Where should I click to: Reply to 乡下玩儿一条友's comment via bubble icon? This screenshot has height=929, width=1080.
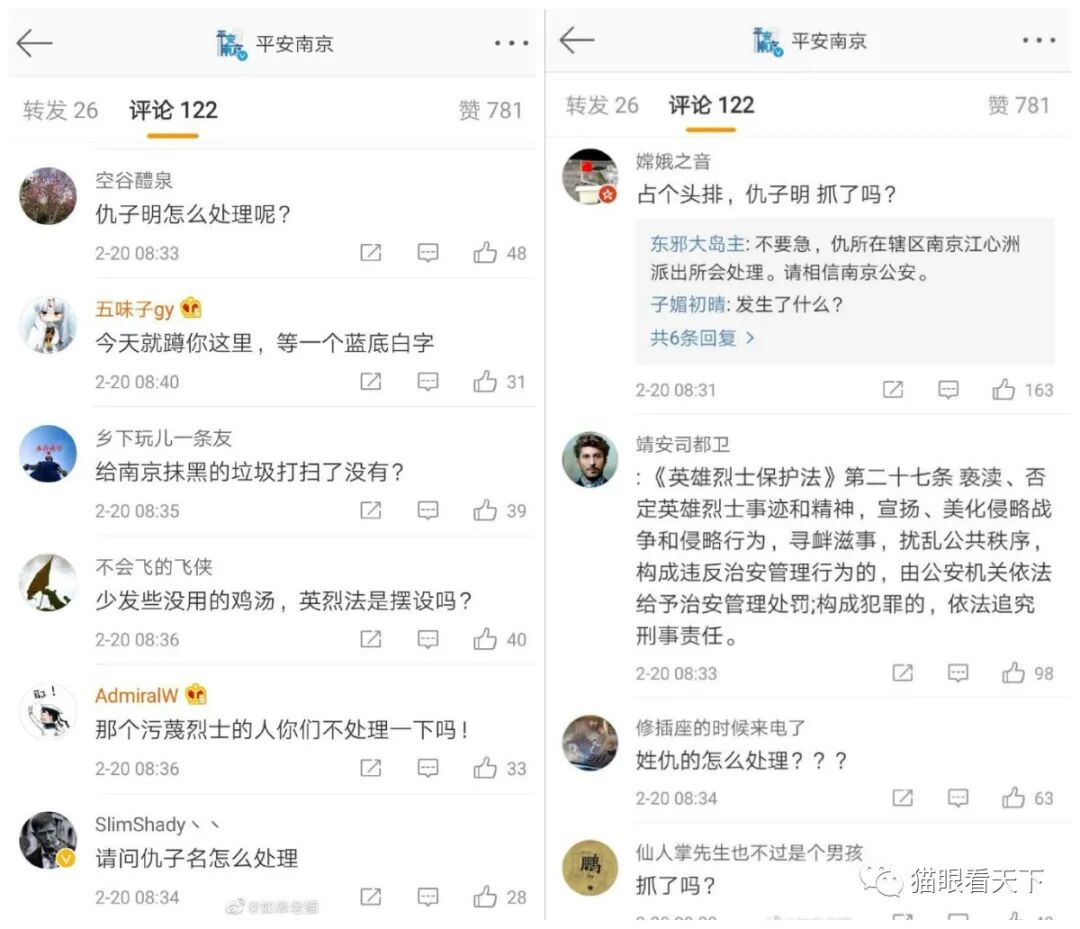428,510
